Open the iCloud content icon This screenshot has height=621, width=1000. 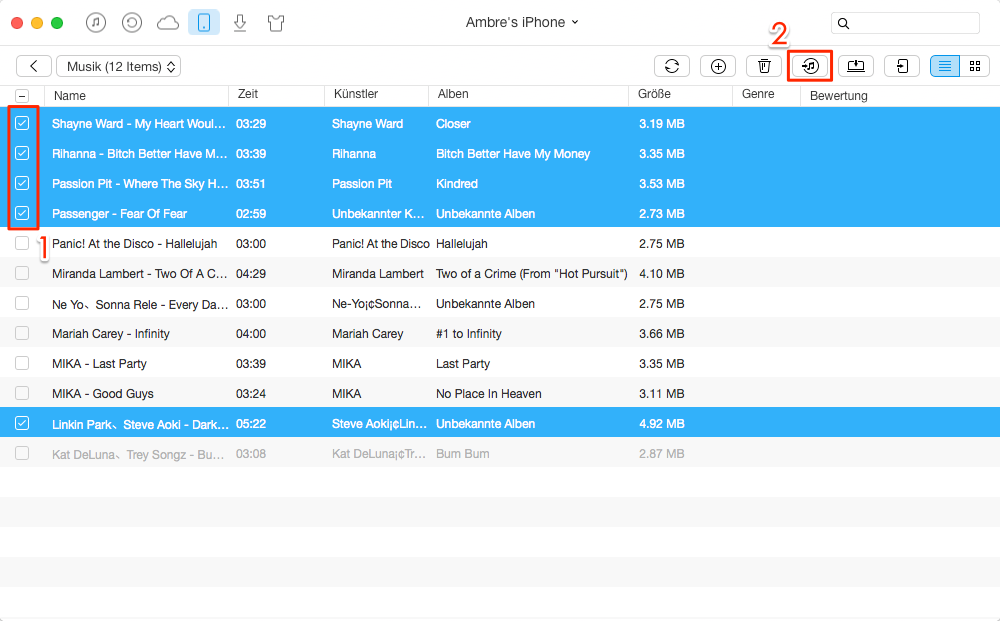pyautogui.click(x=168, y=23)
